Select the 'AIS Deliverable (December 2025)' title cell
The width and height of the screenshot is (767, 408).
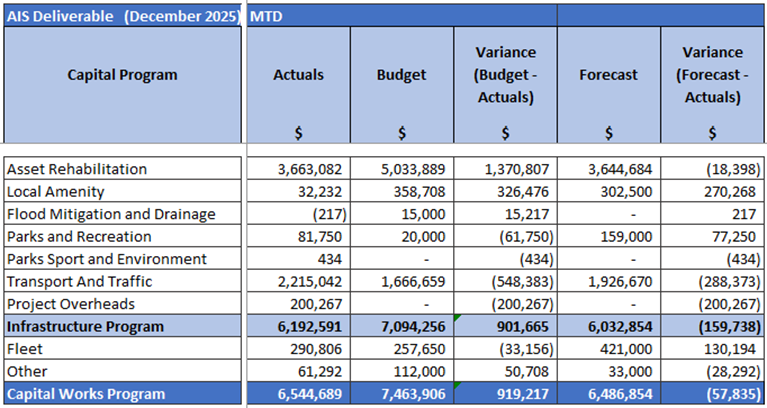tap(122, 17)
